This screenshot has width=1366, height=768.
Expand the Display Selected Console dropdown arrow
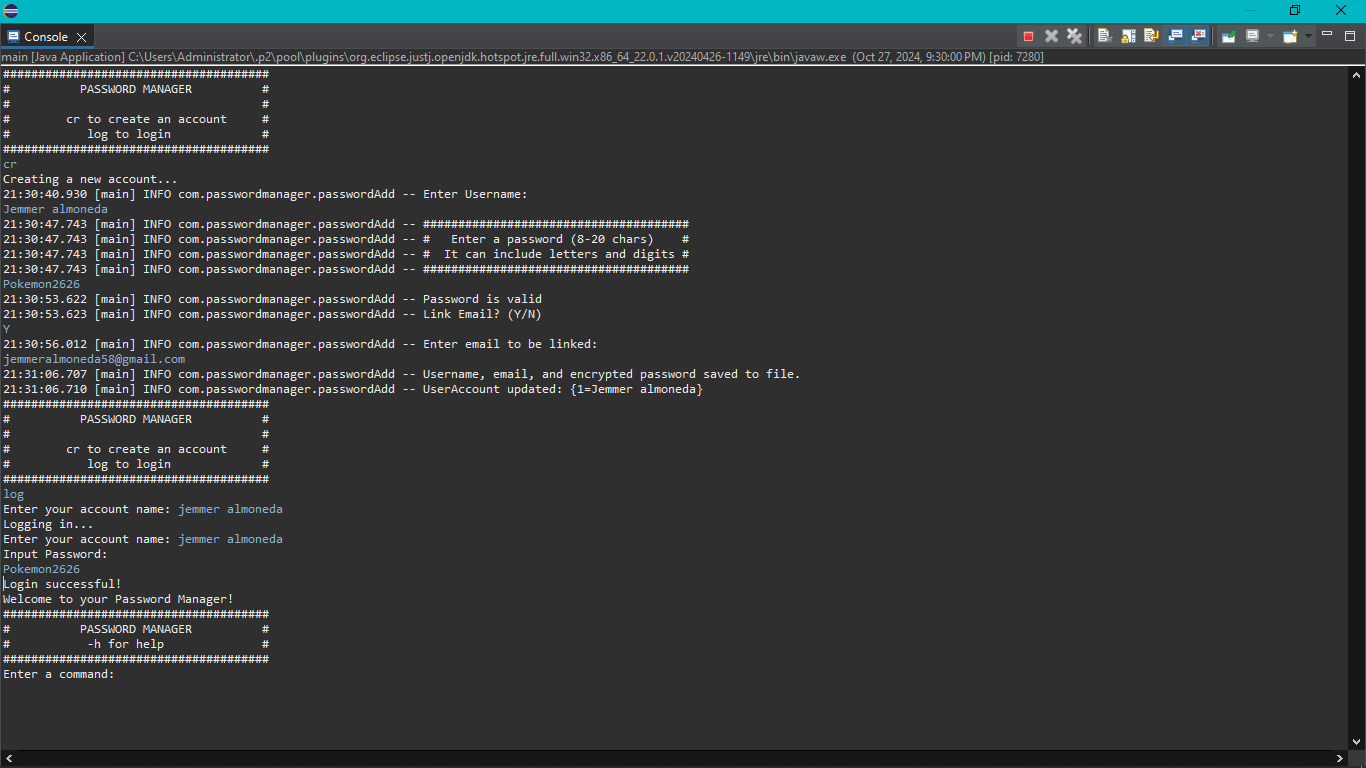click(x=1270, y=36)
